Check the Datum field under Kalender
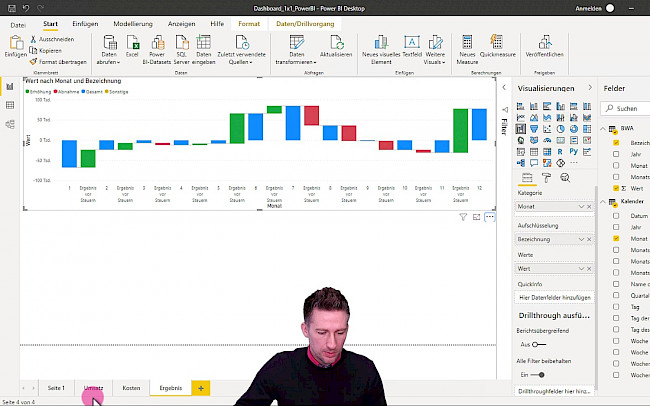Viewport: 650px width, 406px height. point(616,216)
